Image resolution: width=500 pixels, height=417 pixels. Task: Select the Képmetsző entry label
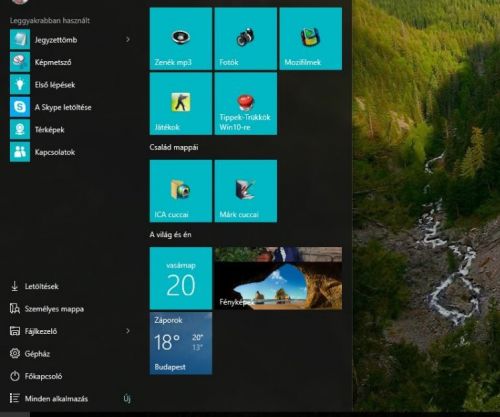(x=53, y=62)
